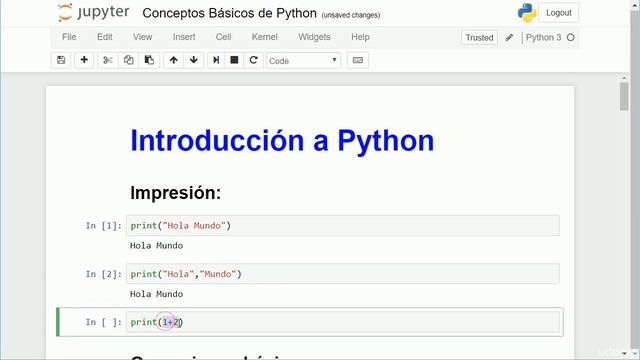This screenshot has width=640, height=360.
Task: Click the vertical scrollbar thumb
Action: (624, 96)
